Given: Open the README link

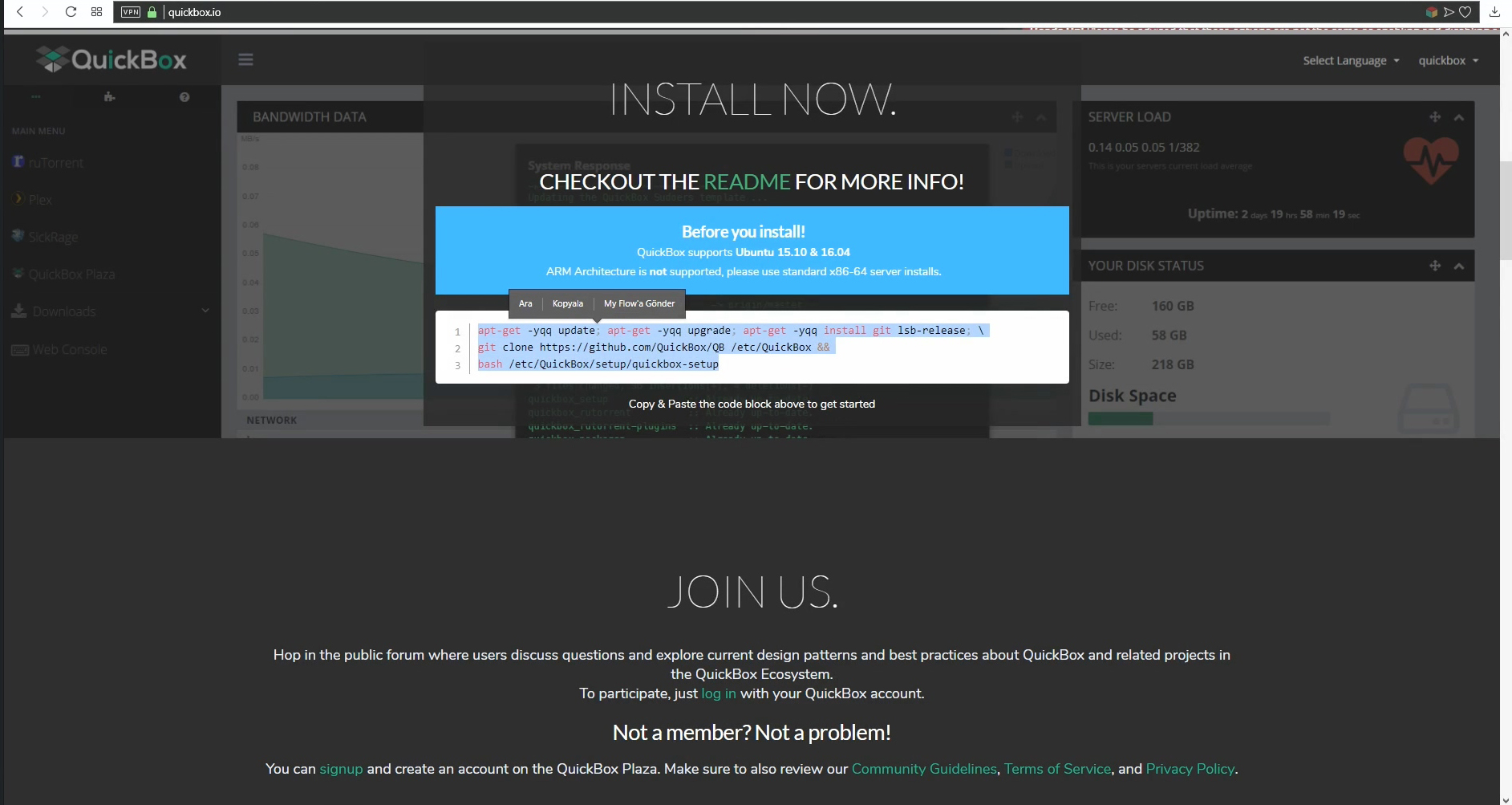Looking at the screenshot, I should coord(747,181).
